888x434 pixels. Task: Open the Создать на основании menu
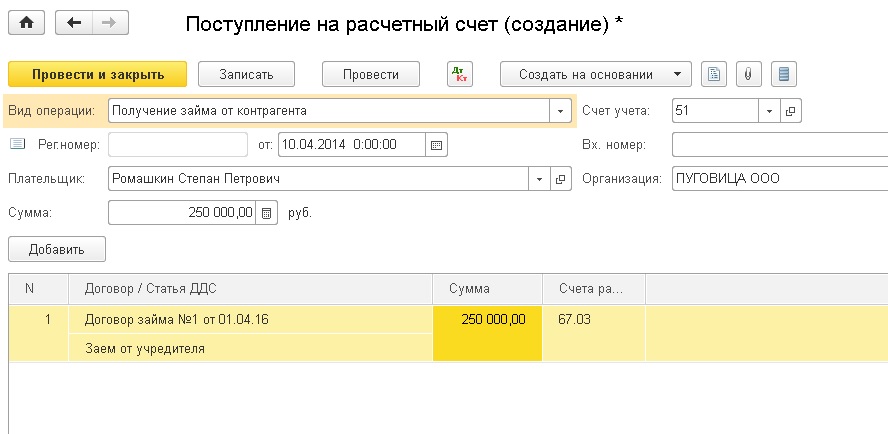(x=596, y=74)
